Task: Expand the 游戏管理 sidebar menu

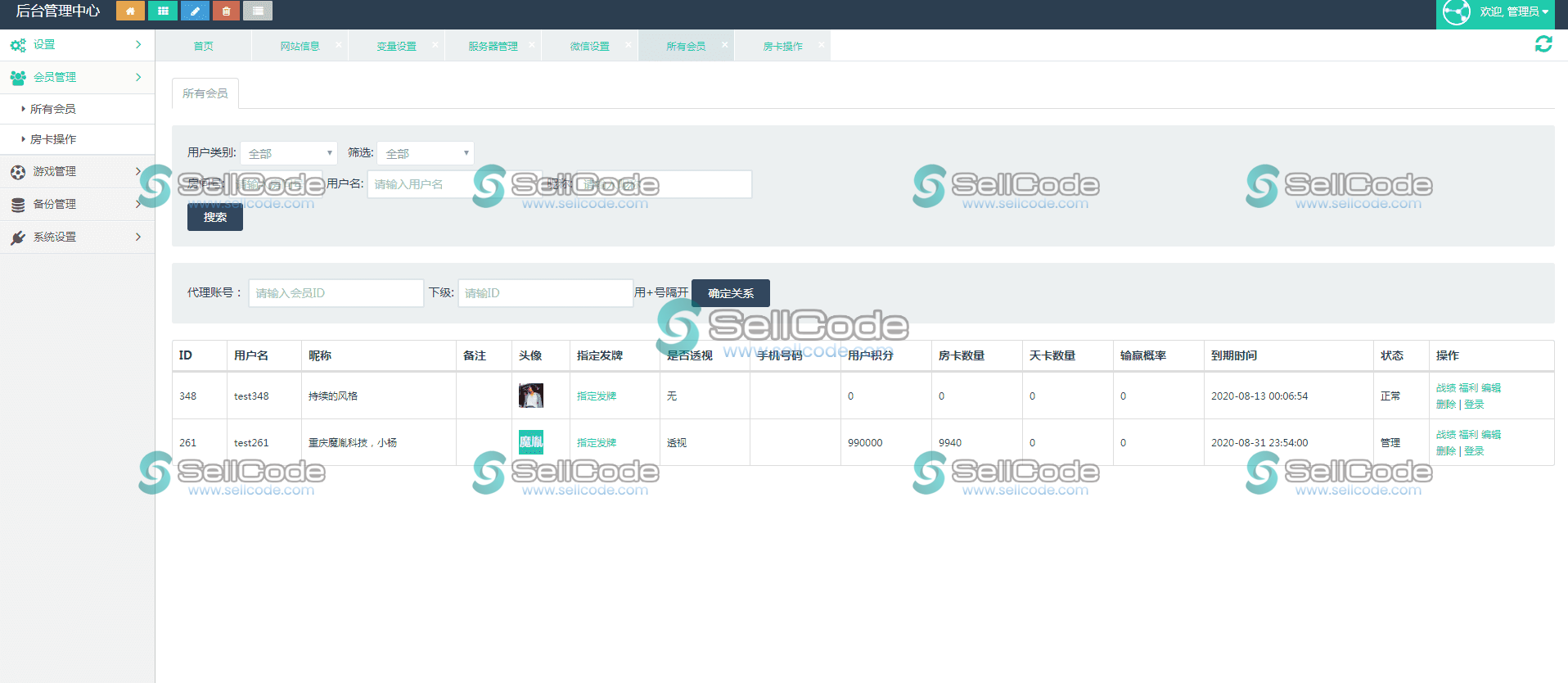Action: [77, 171]
